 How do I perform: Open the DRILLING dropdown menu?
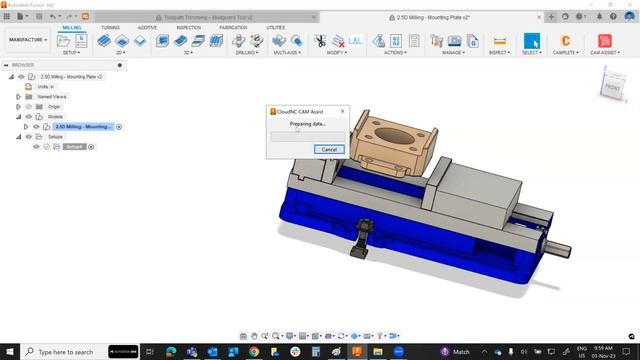[247, 53]
